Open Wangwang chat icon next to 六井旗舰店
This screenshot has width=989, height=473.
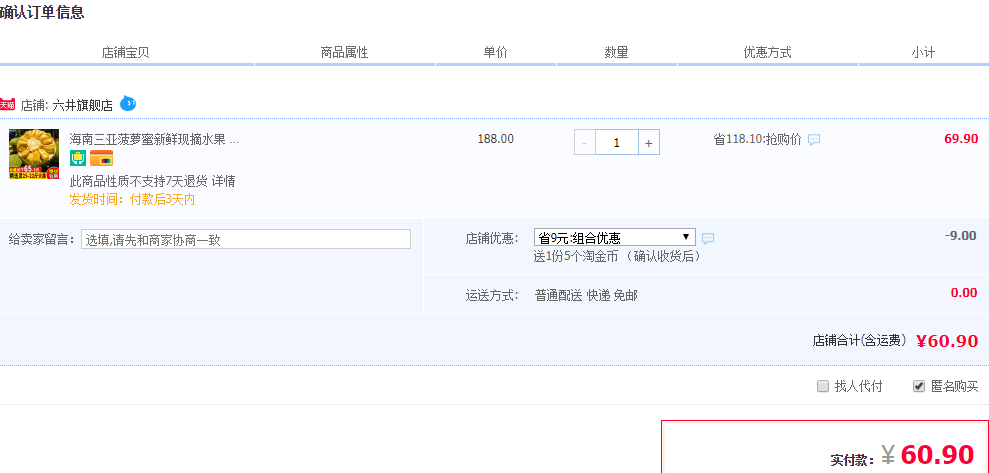[x=128, y=103]
